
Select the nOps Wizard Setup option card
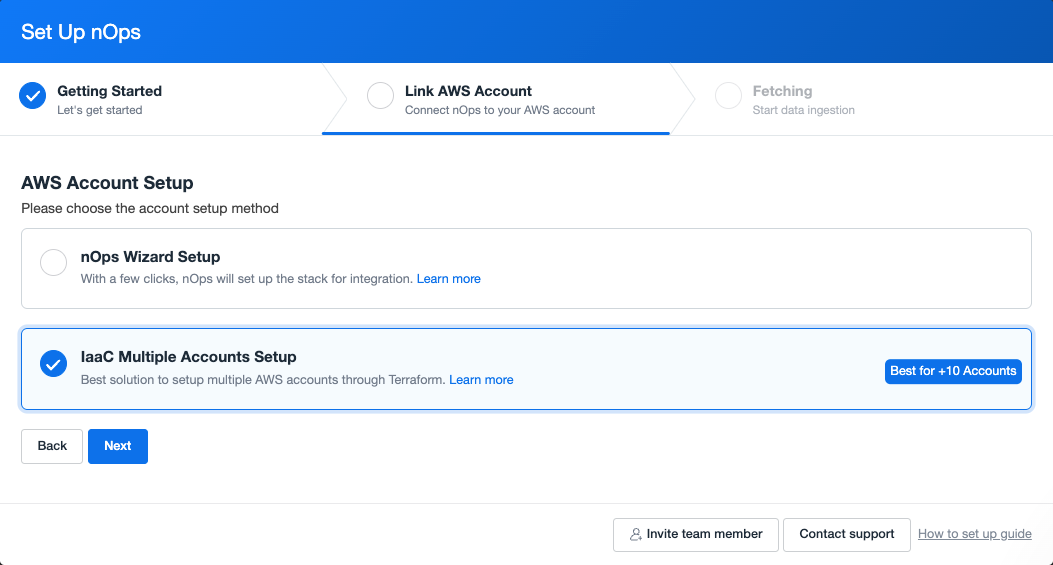pyautogui.click(x=526, y=269)
